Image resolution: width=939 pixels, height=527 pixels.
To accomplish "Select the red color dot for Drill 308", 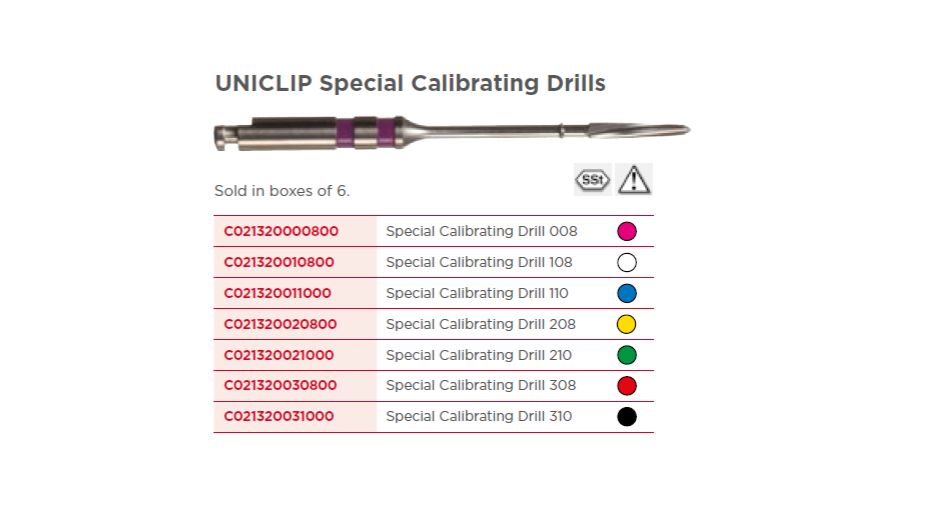I will (x=627, y=386).
